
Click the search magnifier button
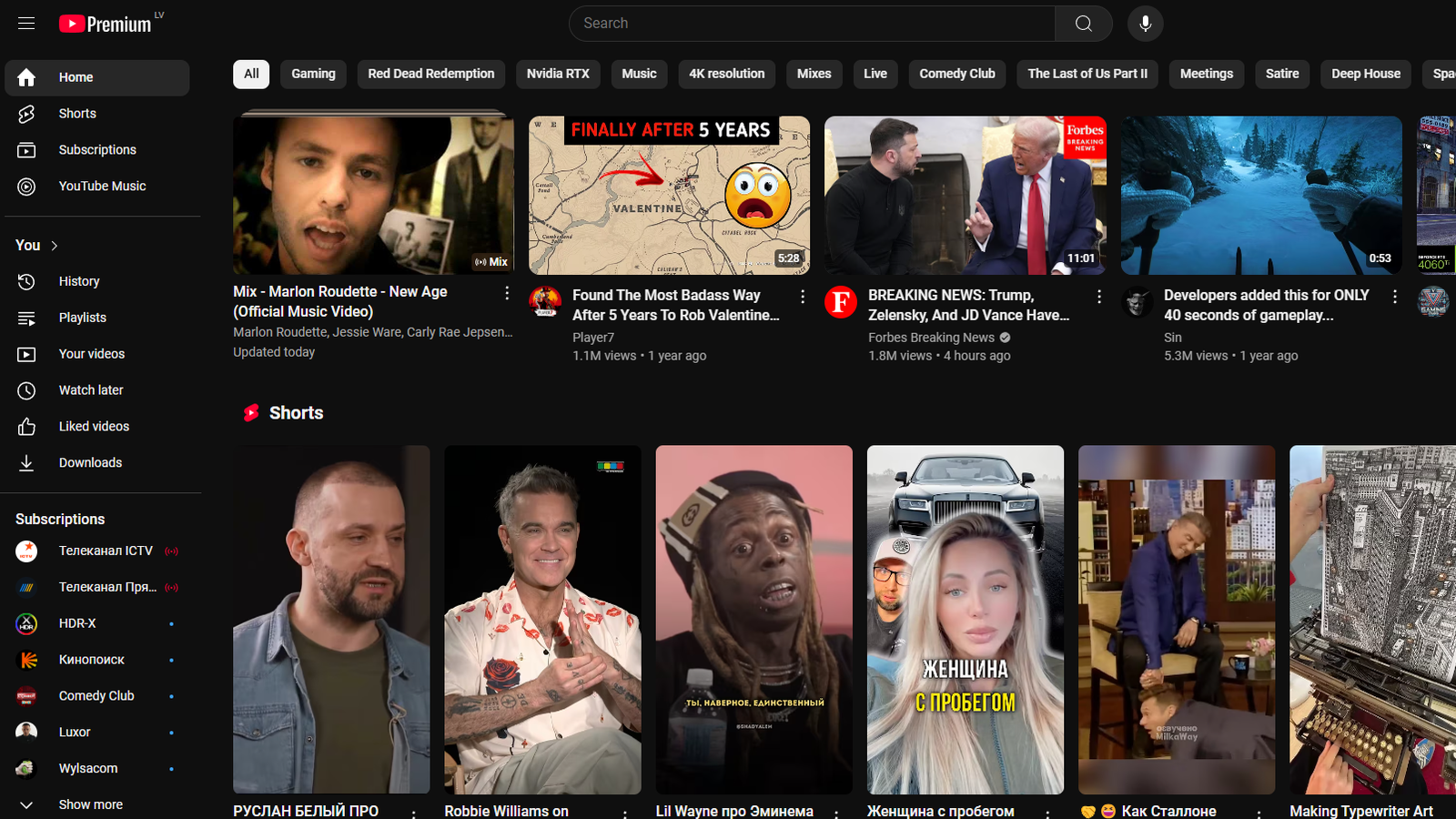click(1083, 24)
